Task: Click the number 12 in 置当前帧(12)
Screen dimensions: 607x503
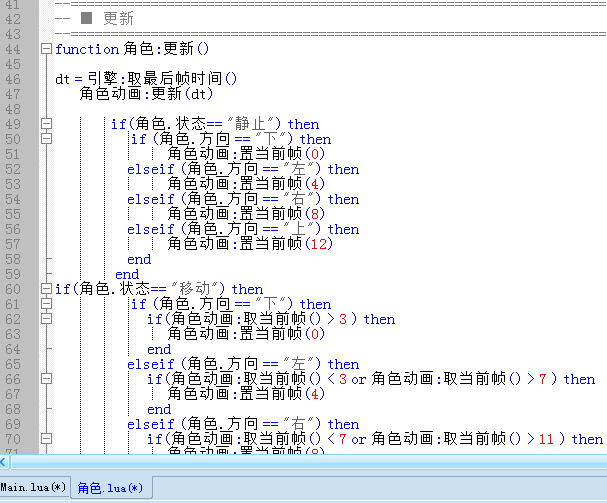Action: click(x=319, y=244)
